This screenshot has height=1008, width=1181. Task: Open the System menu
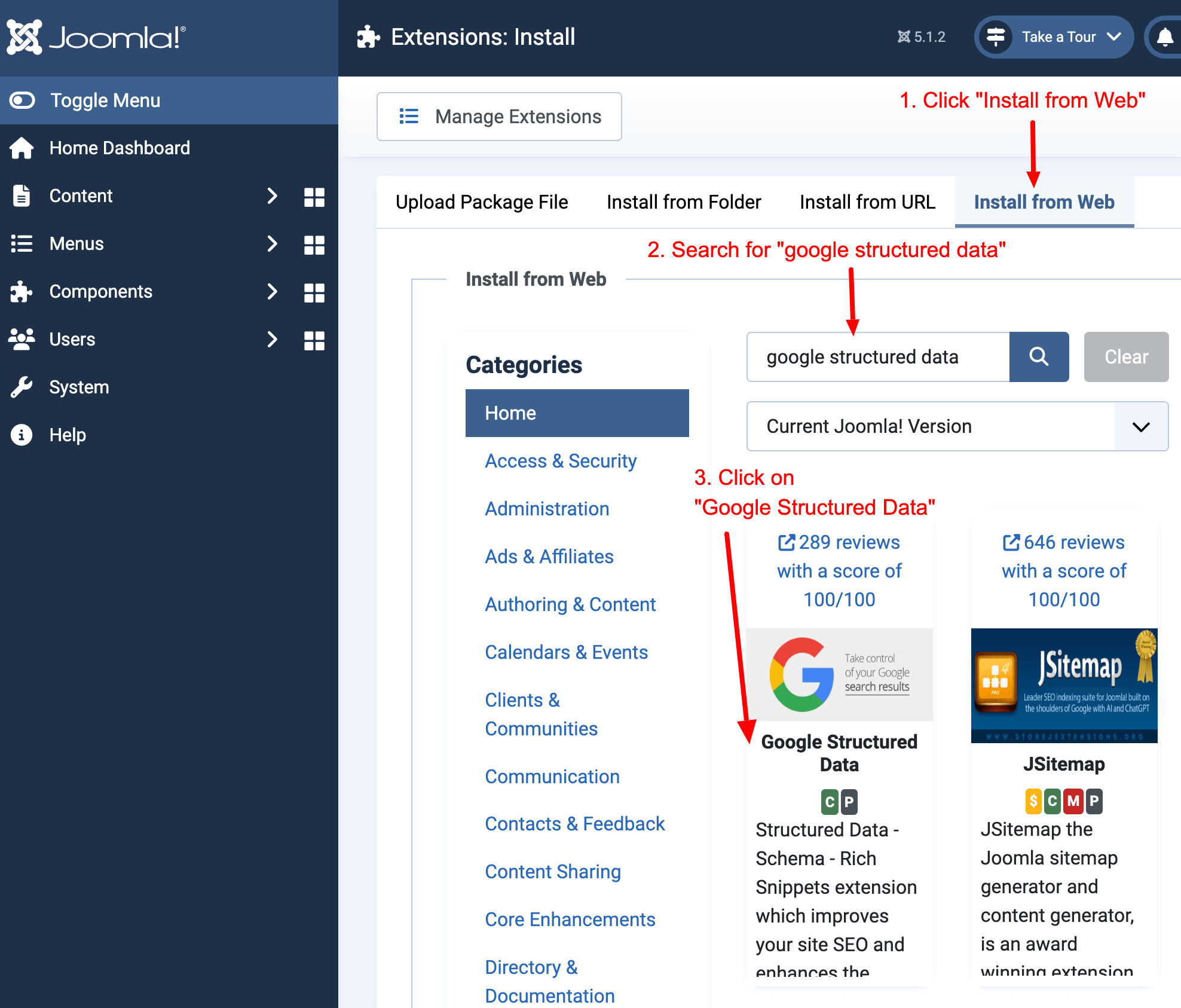coord(79,387)
